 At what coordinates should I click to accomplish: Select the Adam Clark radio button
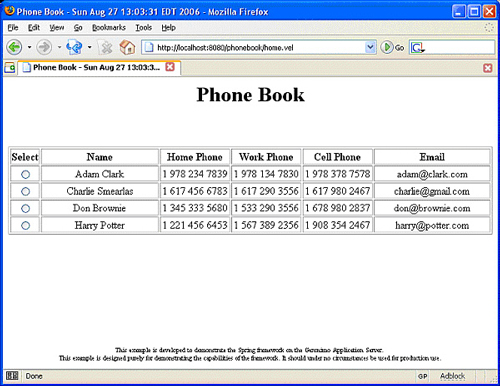(x=25, y=174)
